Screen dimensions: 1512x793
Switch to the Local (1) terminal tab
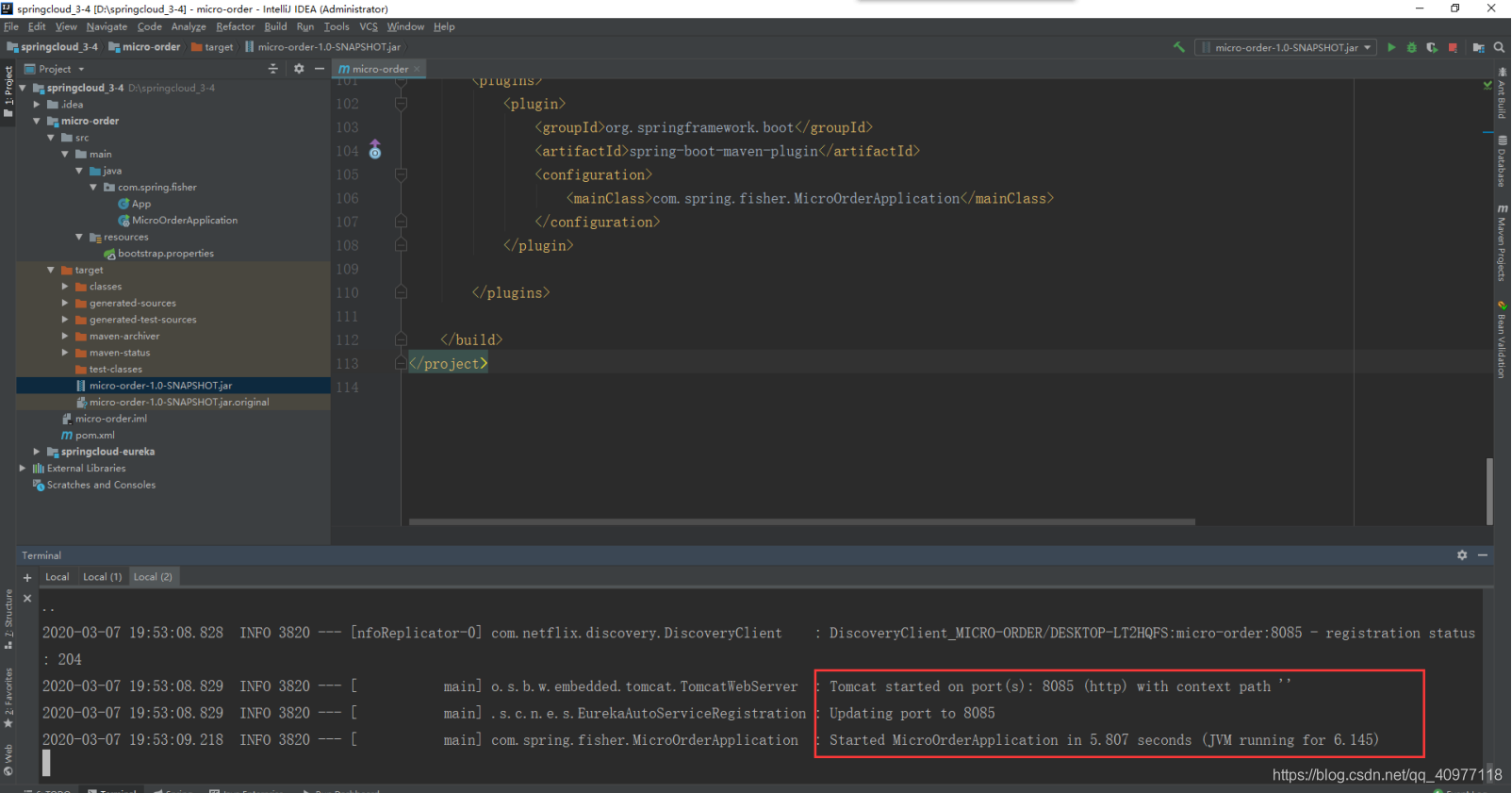[x=102, y=577]
